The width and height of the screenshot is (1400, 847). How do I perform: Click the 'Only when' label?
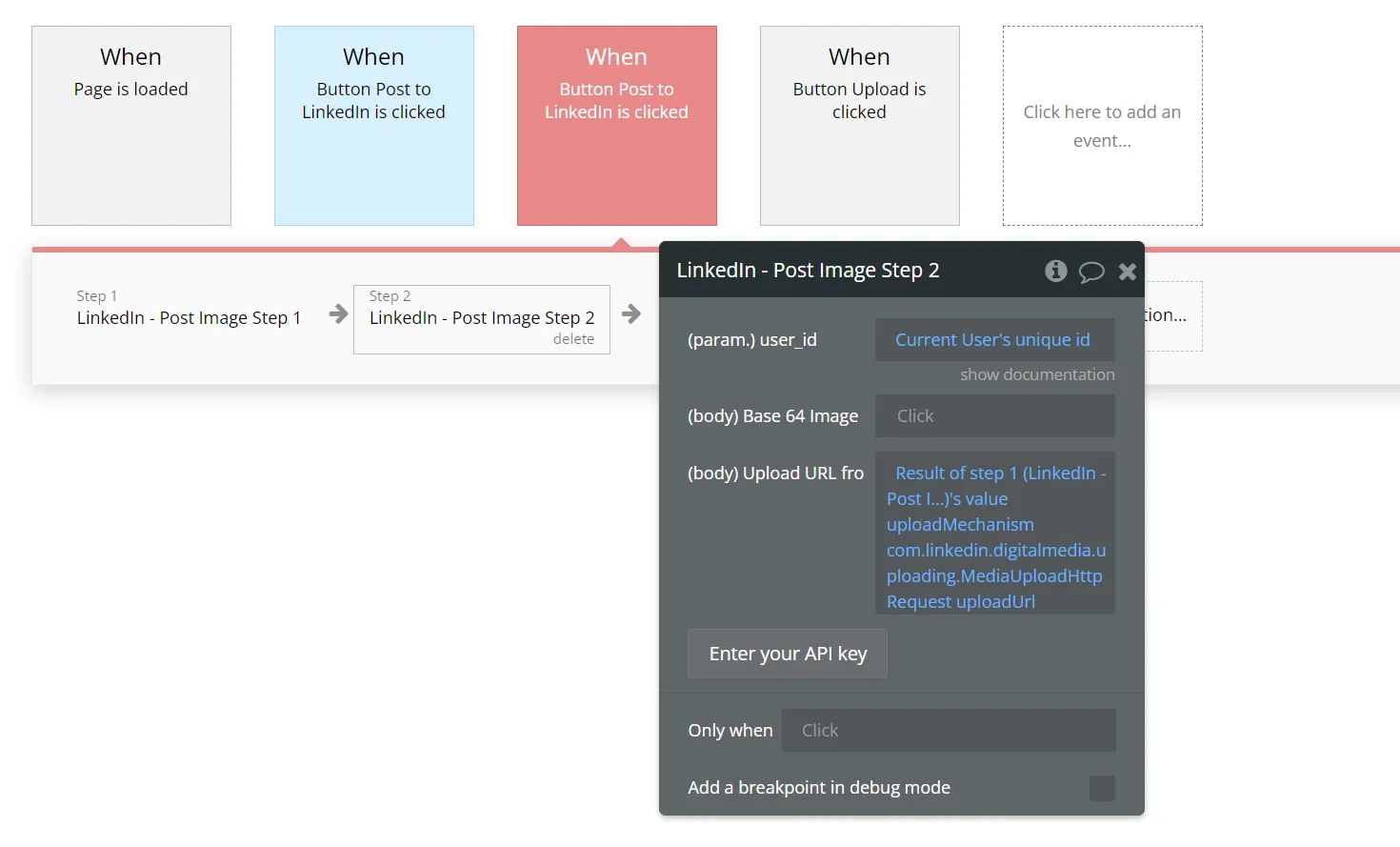[x=730, y=731]
